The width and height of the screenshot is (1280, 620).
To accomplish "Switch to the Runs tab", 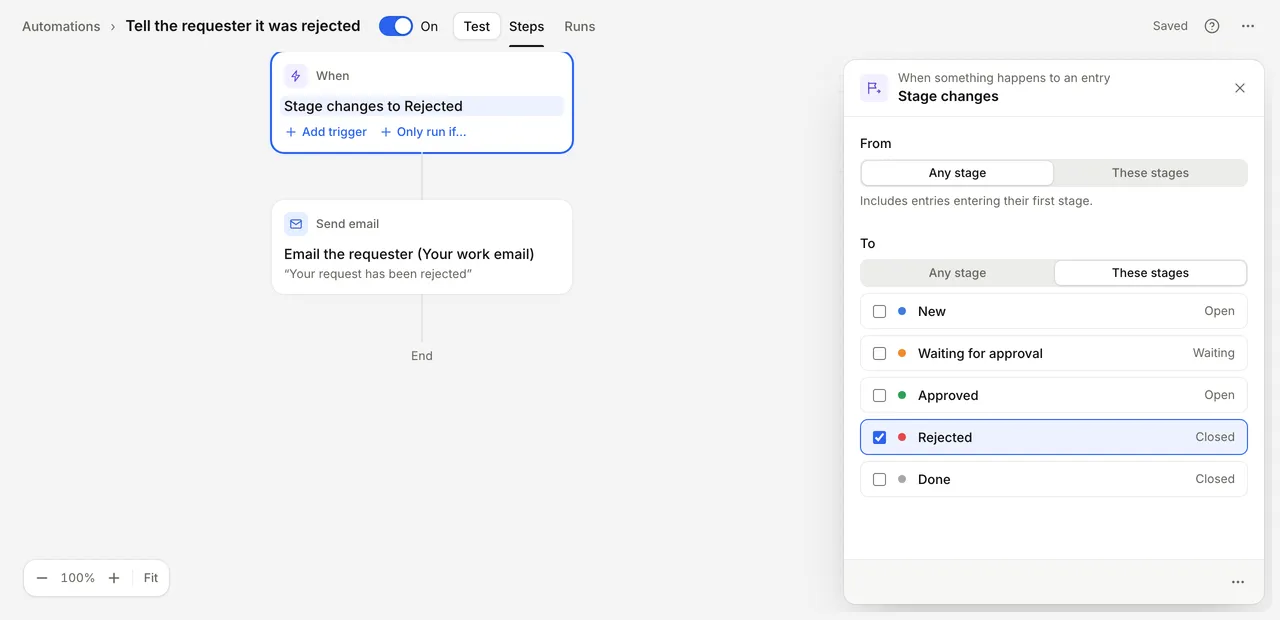I will (579, 27).
